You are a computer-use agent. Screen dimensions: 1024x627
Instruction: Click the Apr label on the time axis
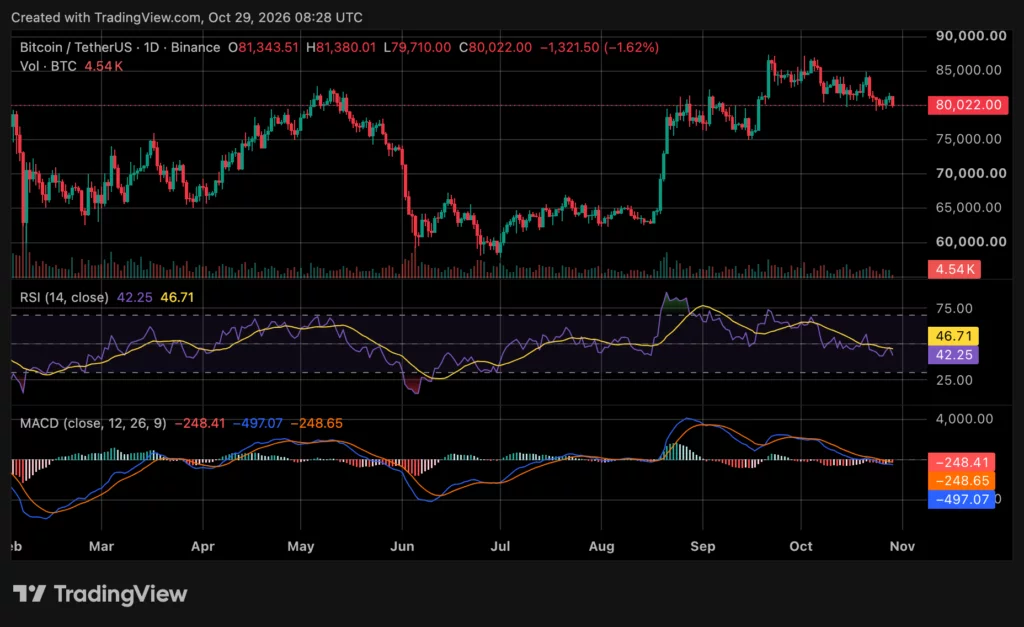[202, 546]
